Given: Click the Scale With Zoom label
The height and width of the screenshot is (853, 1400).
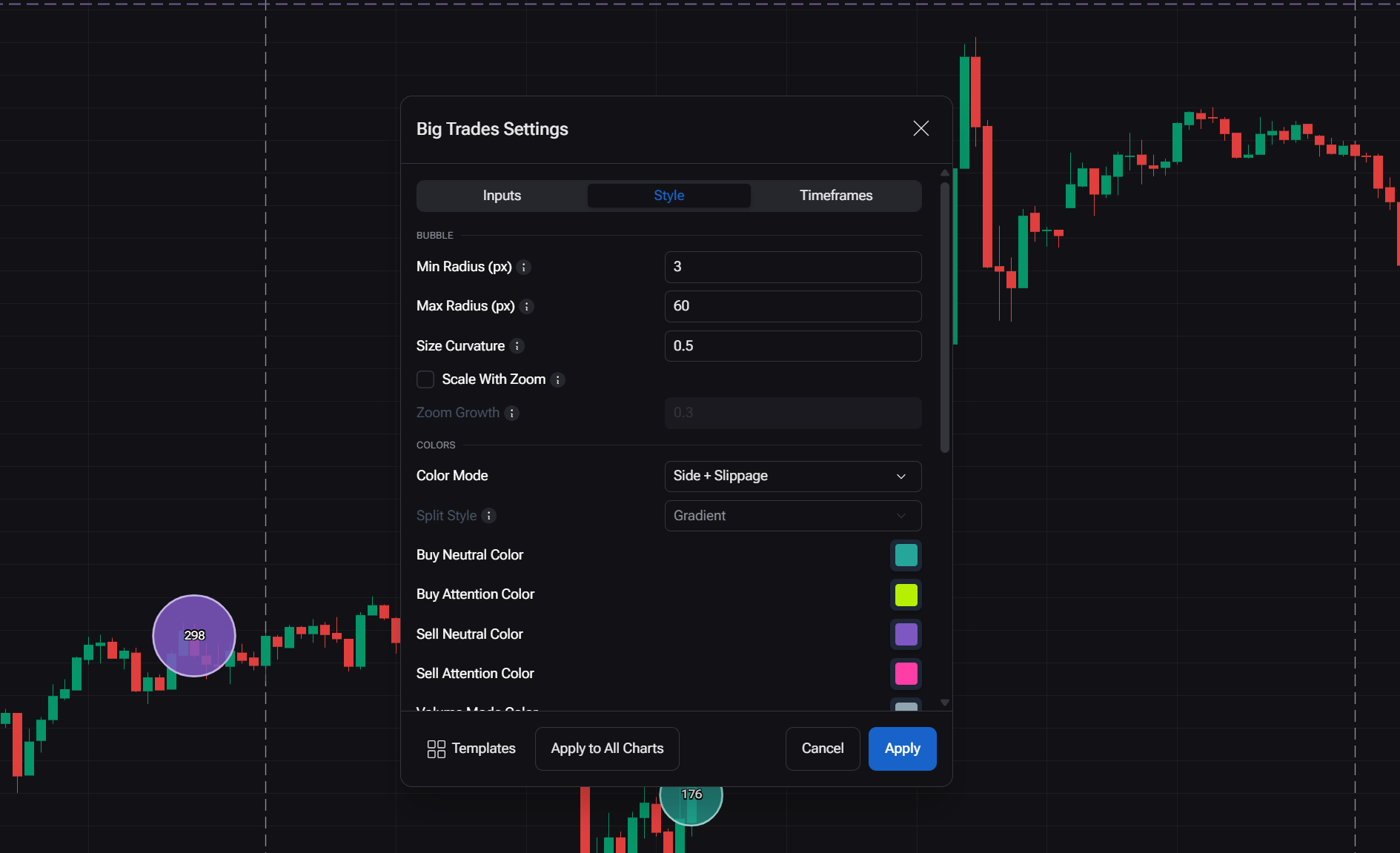Looking at the screenshot, I should pos(494,379).
